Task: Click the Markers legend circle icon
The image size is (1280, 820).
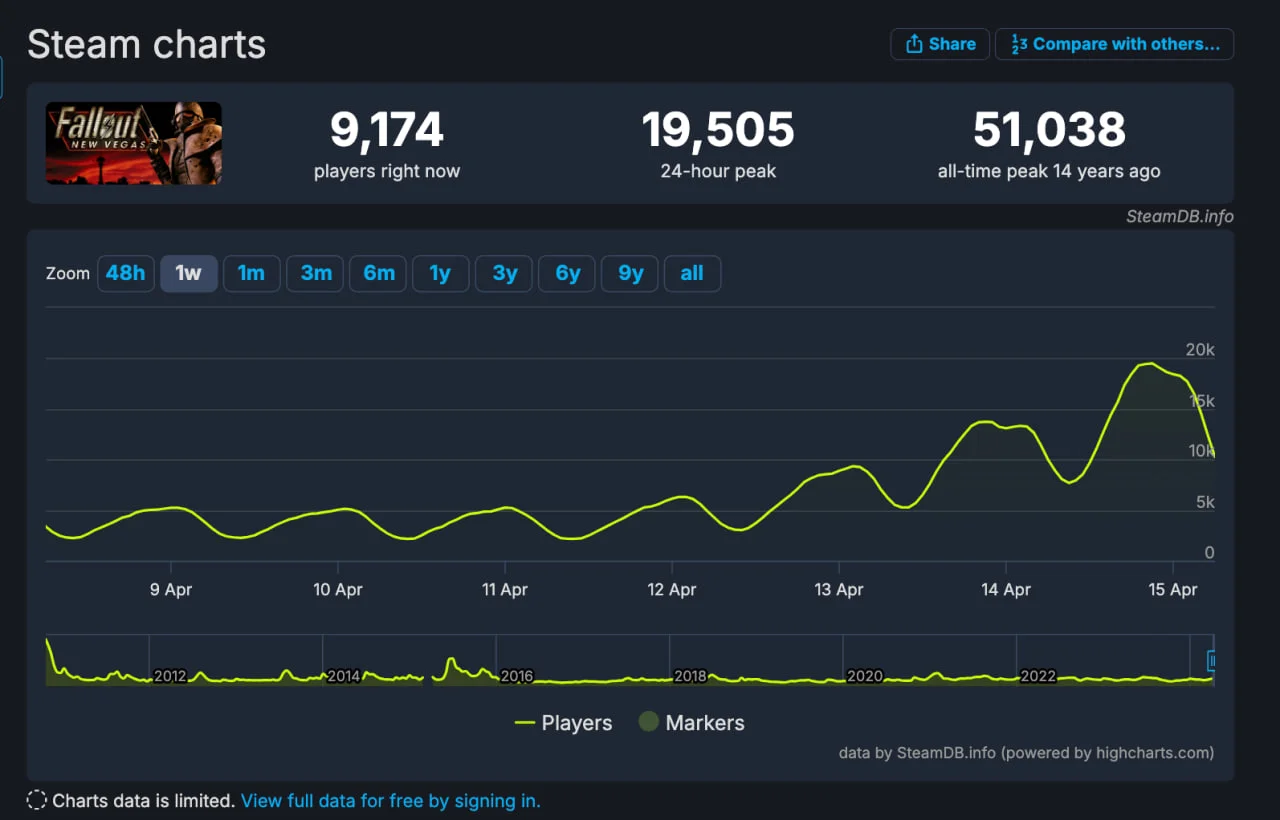Action: point(649,721)
